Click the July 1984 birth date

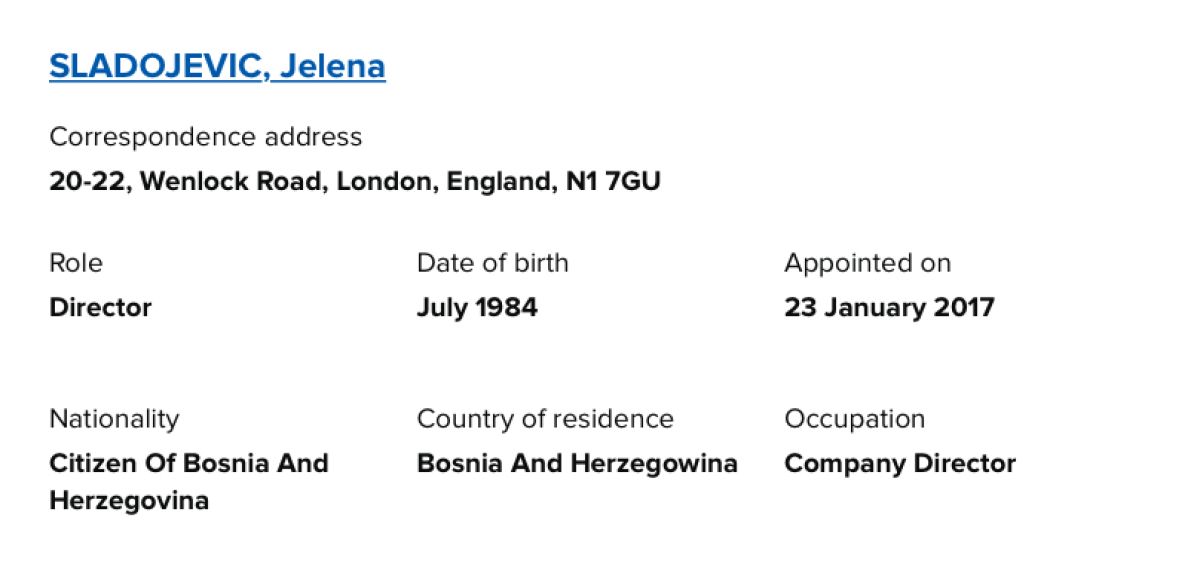coord(477,307)
